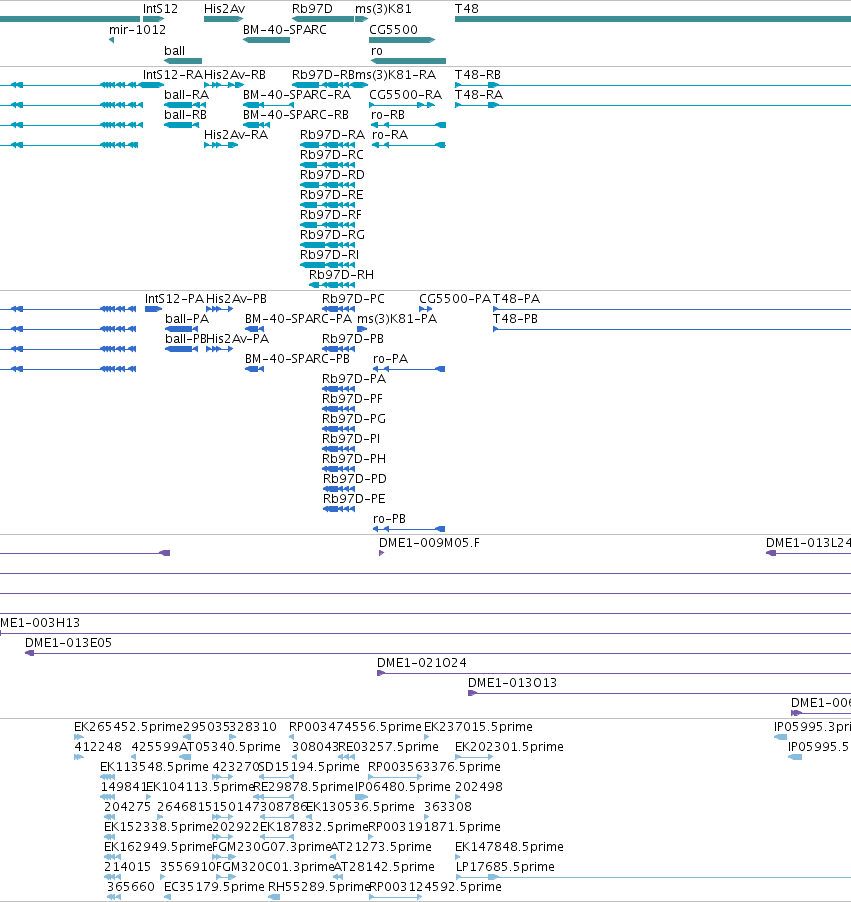Select protein Rb97D-PH
The image size is (851, 902).
(354, 458)
